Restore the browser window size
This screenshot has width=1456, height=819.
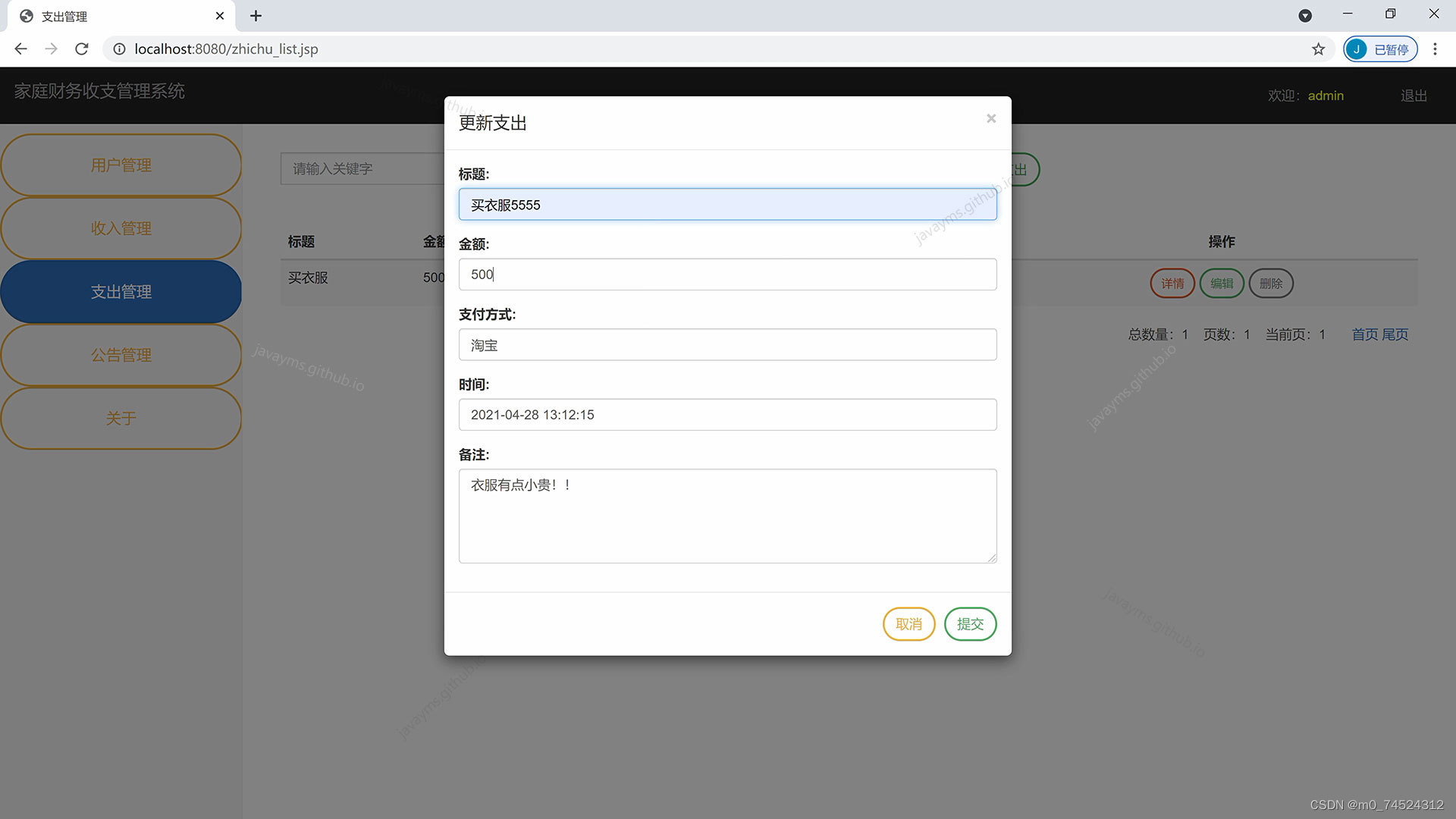point(1390,14)
